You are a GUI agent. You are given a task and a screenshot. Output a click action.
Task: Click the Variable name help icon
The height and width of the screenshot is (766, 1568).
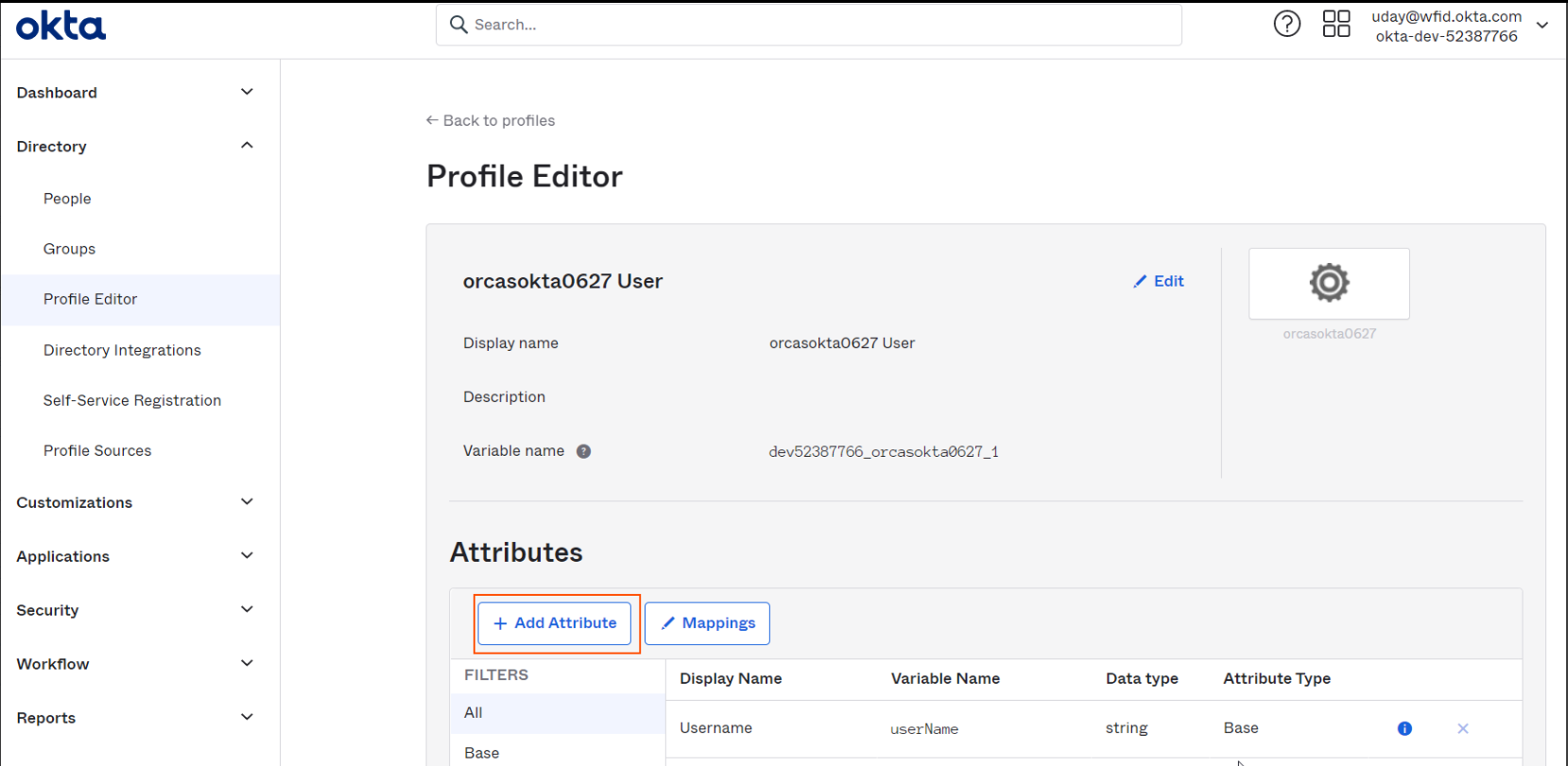(584, 451)
